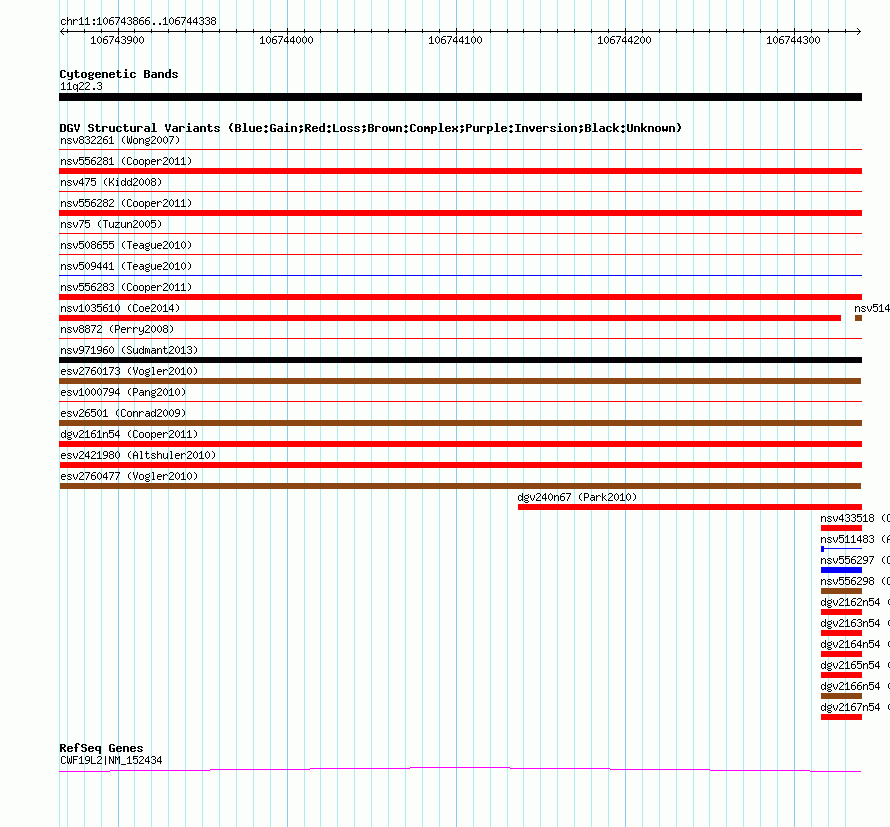Click the DGV Structural Variants track title
Image resolution: width=890 pixels, height=827 pixels.
click(x=370, y=128)
